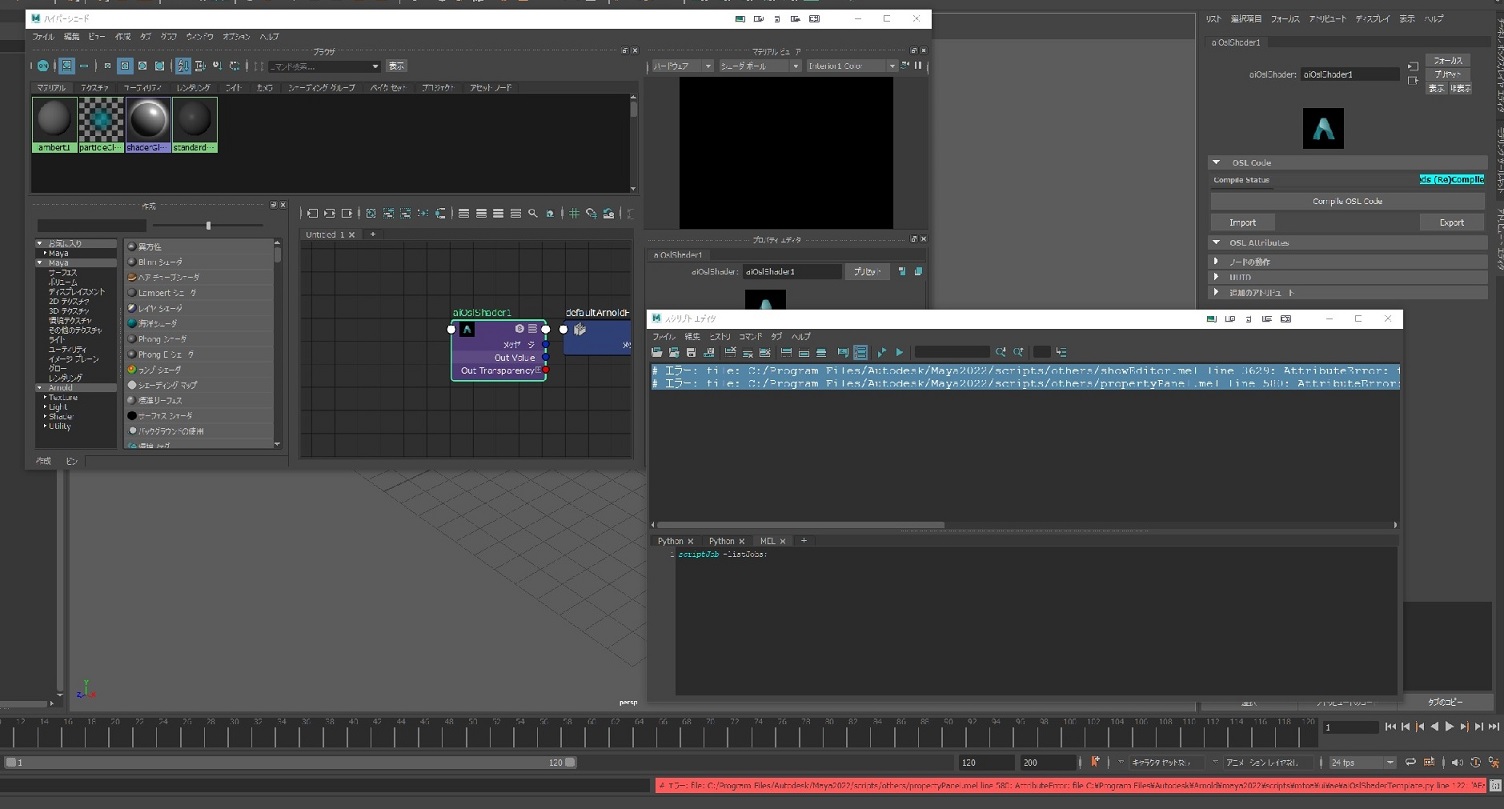The image size is (1504, 809).
Task: Expand UUID section in Attribute Editor
Action: (x=1216, y=277)
